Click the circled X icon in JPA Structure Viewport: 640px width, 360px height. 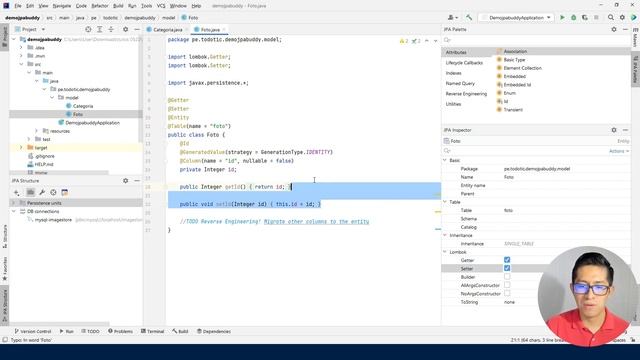[53, 192]
